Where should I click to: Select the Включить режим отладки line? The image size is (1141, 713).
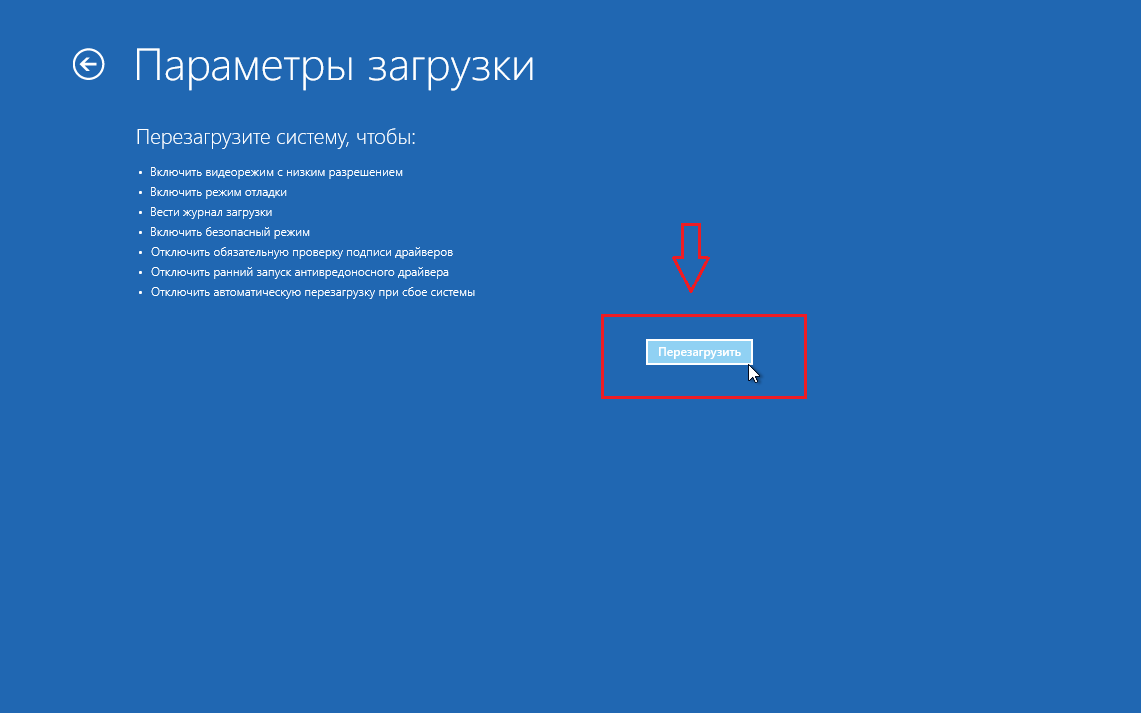coord(218,192)
